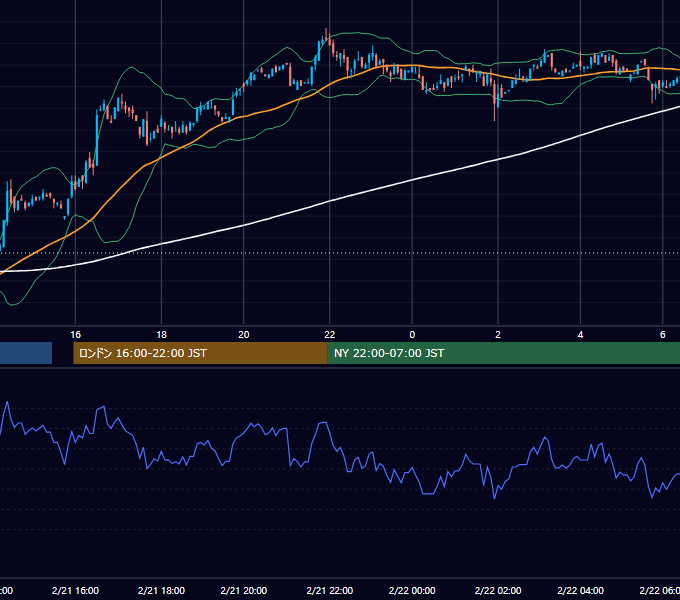
Task: Click the 2/21 20:00 time label
Action: (244, 590)
